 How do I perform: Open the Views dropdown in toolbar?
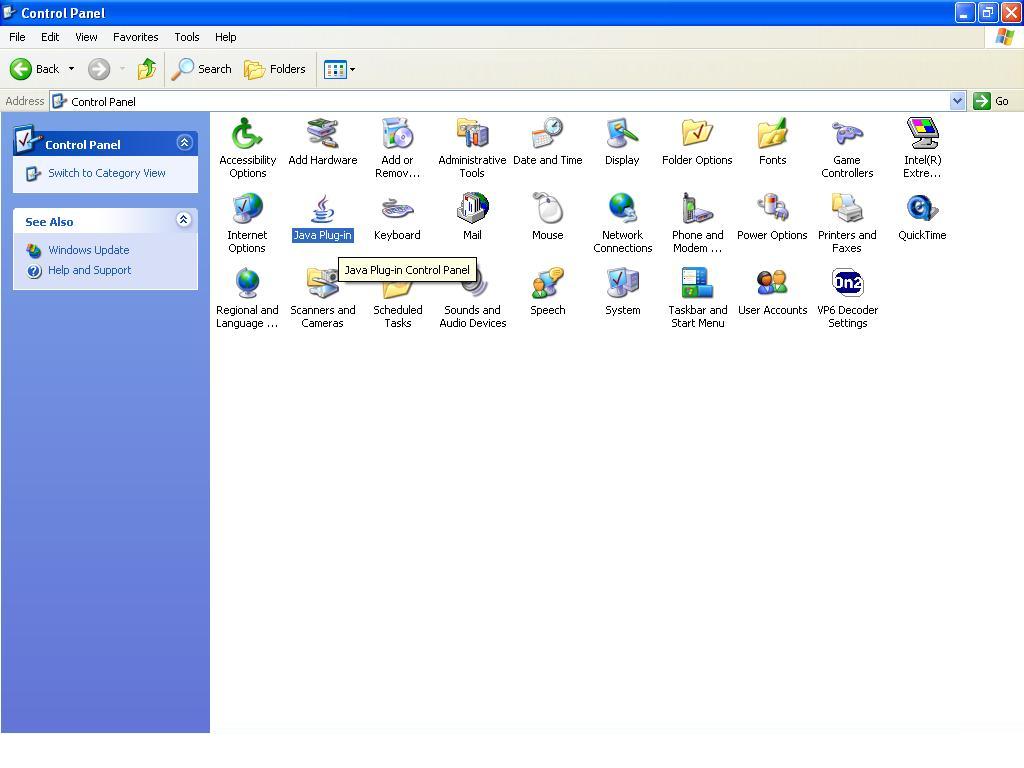[339, 69]
